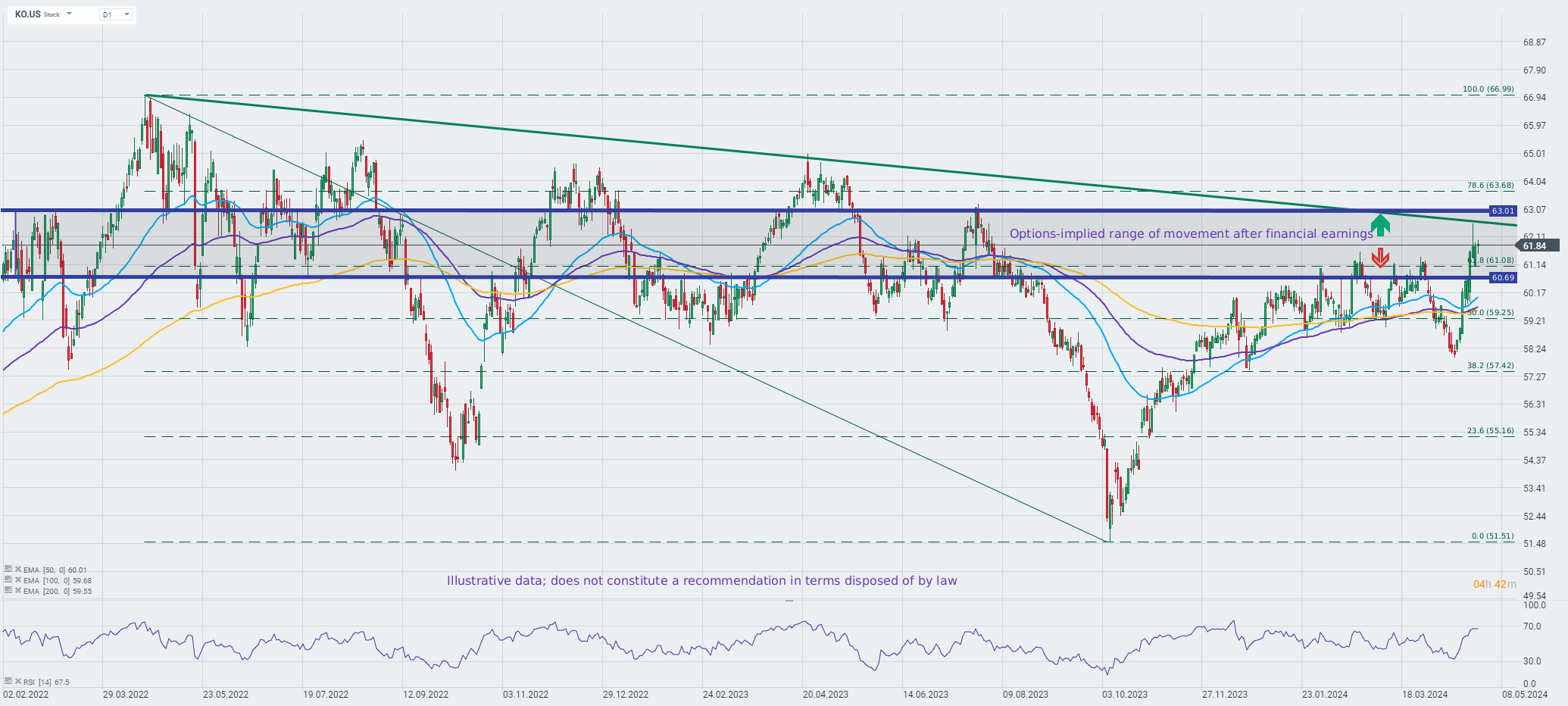
Task: Click the 03.11.2022 date on time axis
Action: click(x=526, y=694)
